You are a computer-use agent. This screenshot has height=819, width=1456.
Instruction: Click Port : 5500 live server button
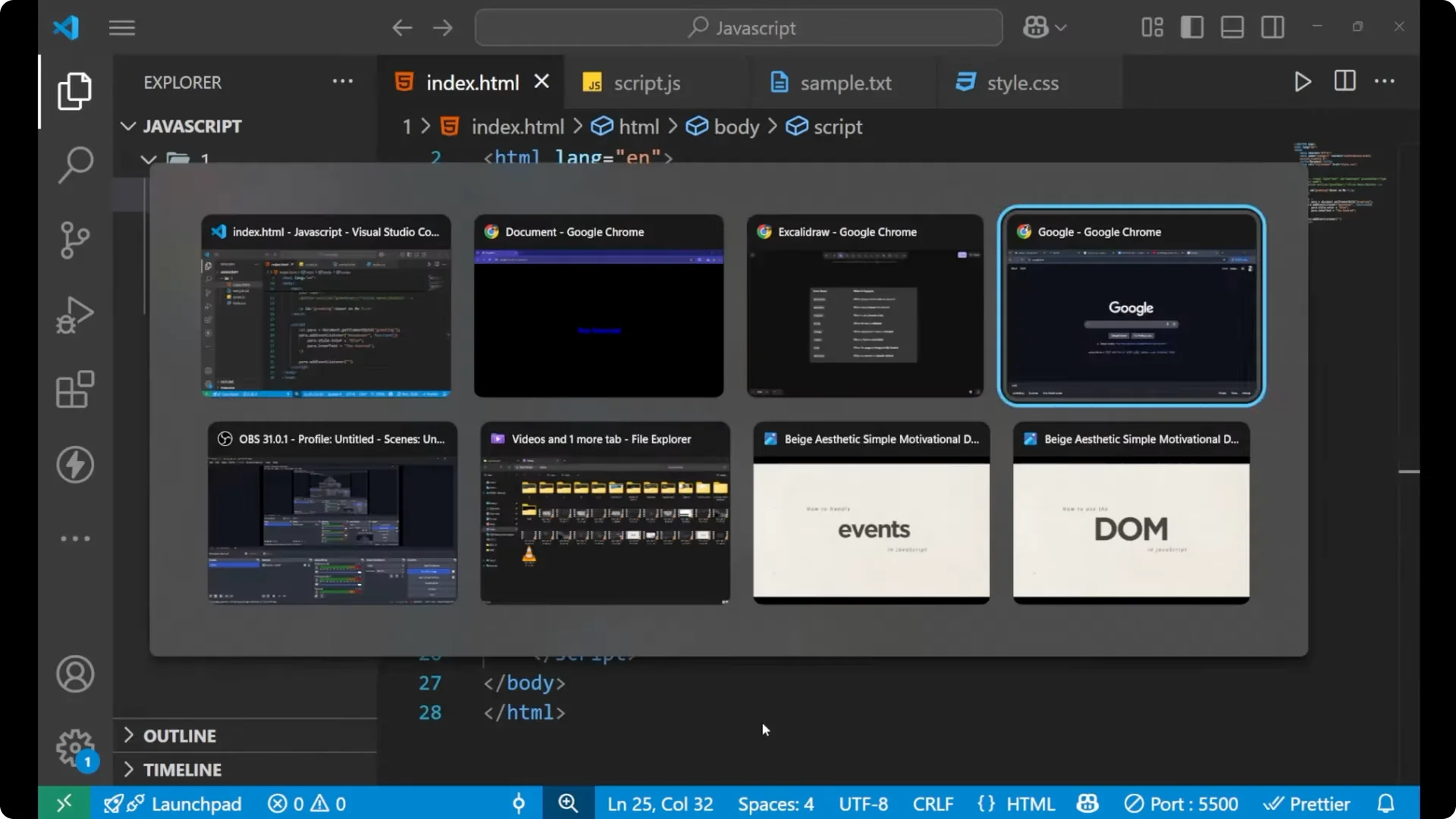click(x=1181, y=804)
